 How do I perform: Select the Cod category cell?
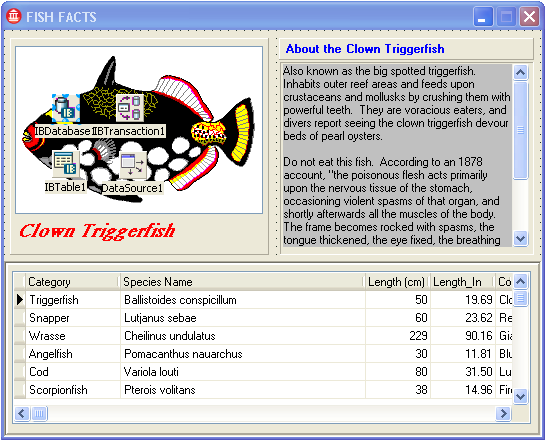click(73, 372)
